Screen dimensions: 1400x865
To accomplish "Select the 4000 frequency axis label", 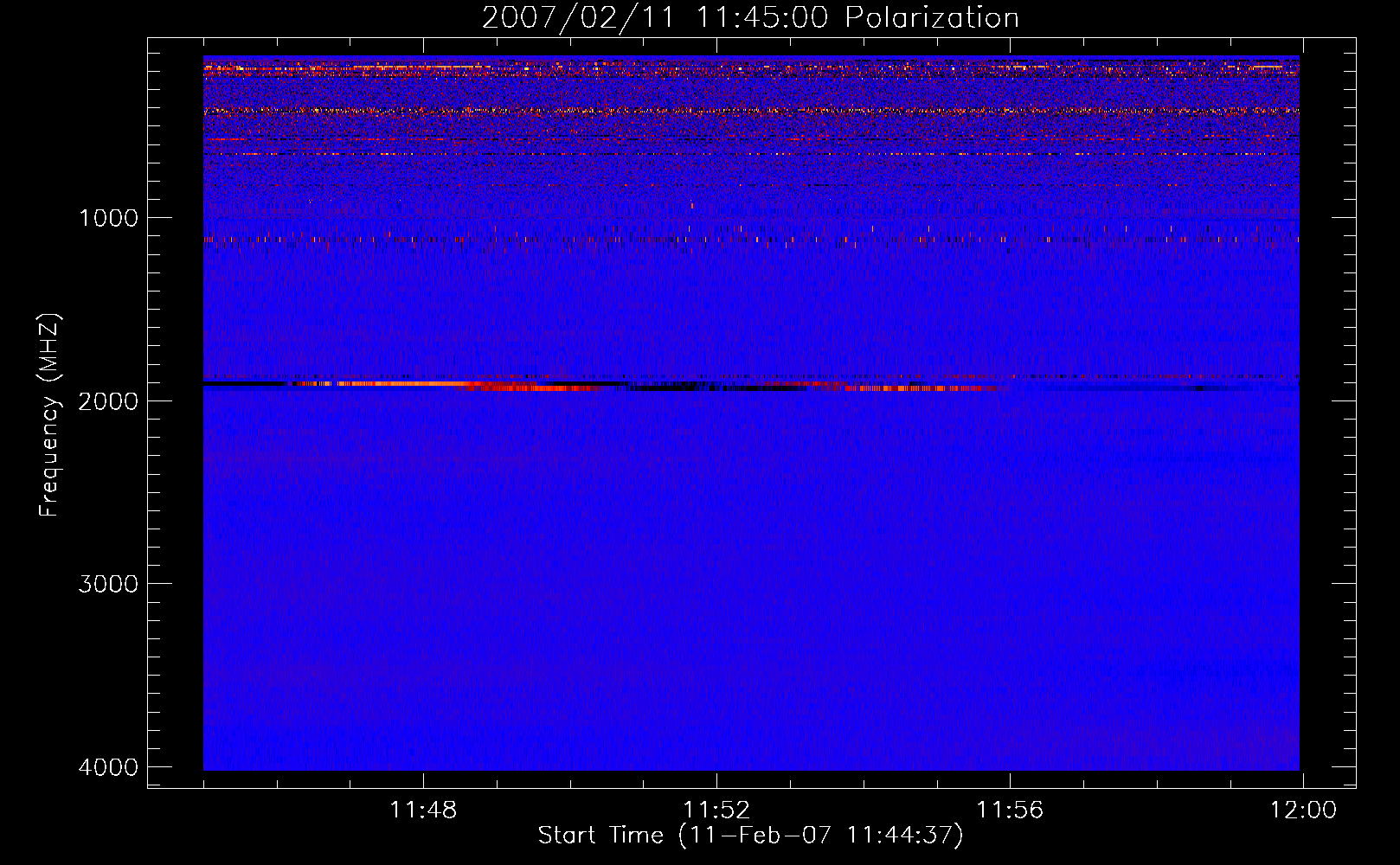I will click(x=108, y=767).
